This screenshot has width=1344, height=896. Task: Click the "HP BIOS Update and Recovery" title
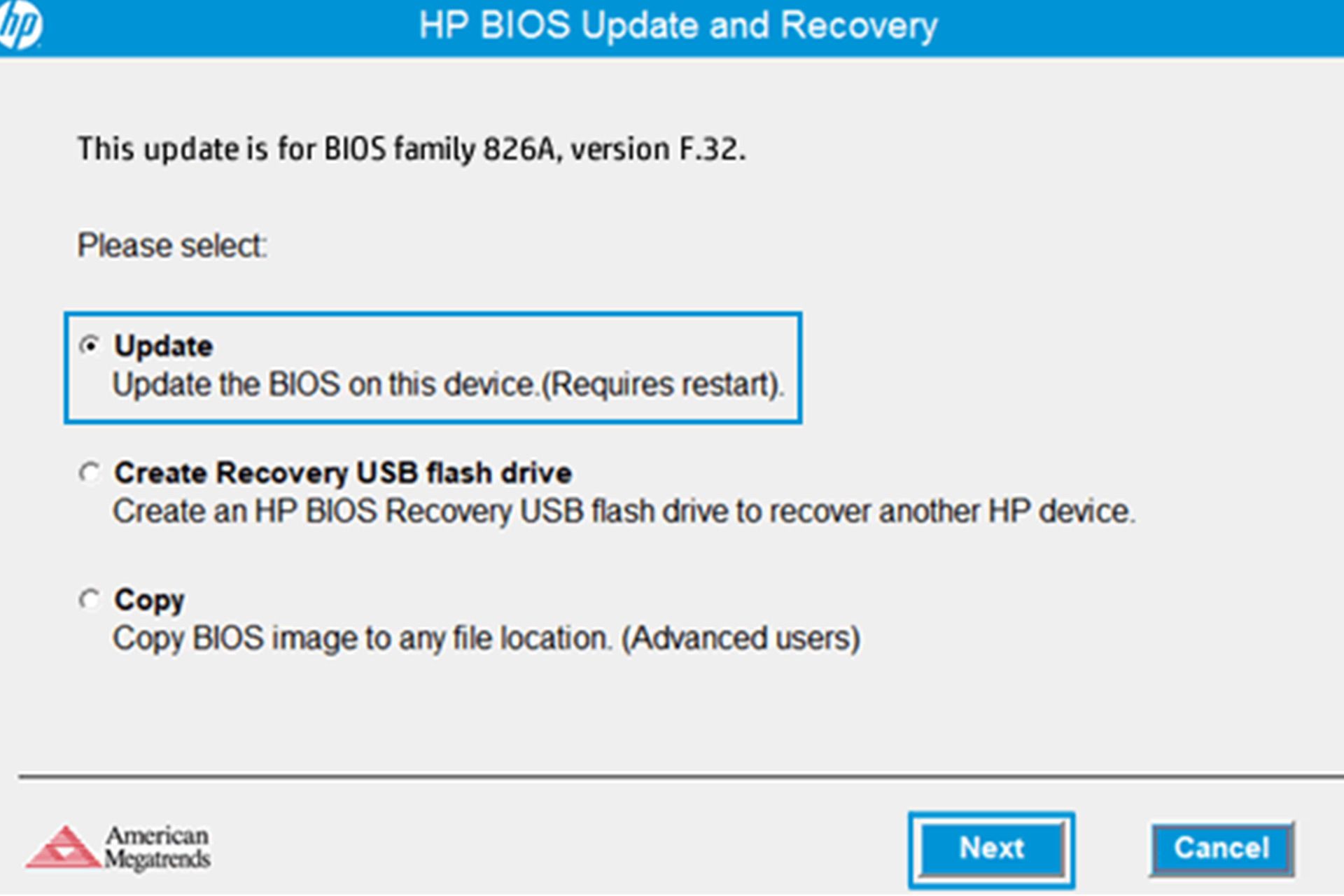coord(678,27)
